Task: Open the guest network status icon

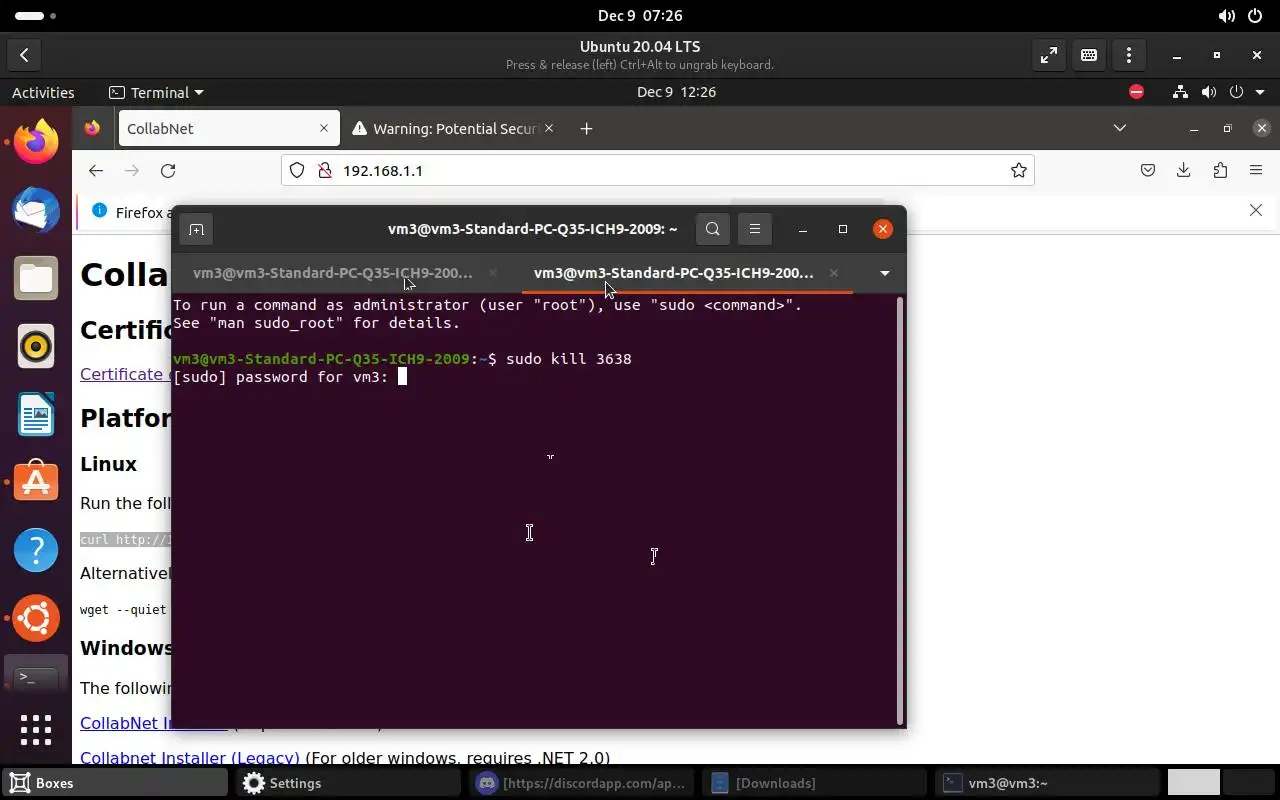Action: click(1181, 92)
